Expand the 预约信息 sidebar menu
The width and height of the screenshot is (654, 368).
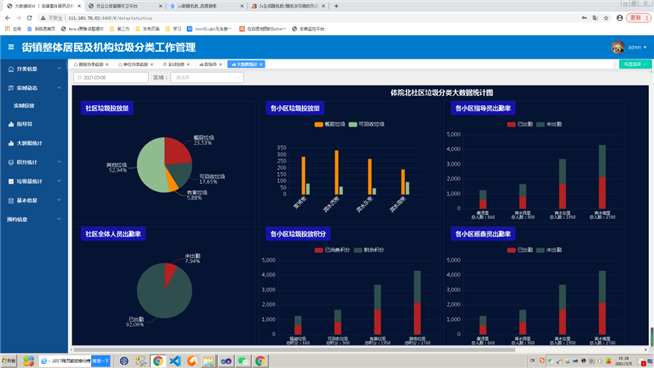click(33, 219)
